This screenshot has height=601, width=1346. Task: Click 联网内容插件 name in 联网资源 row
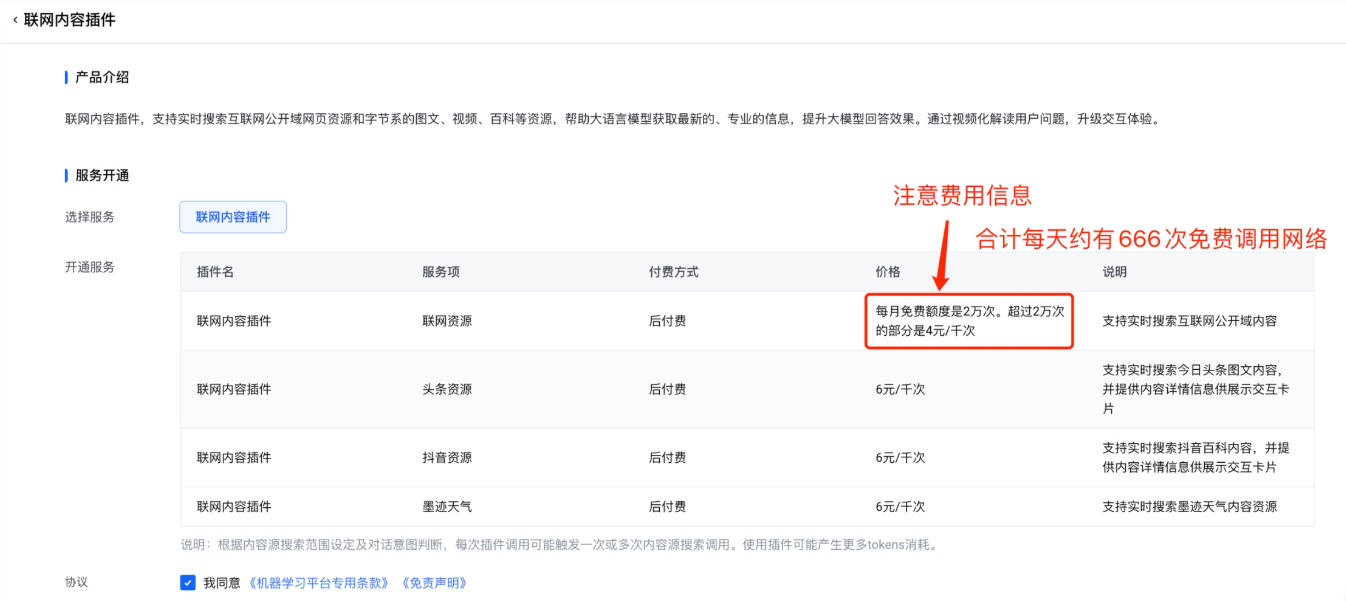click(x=234, y=321)
